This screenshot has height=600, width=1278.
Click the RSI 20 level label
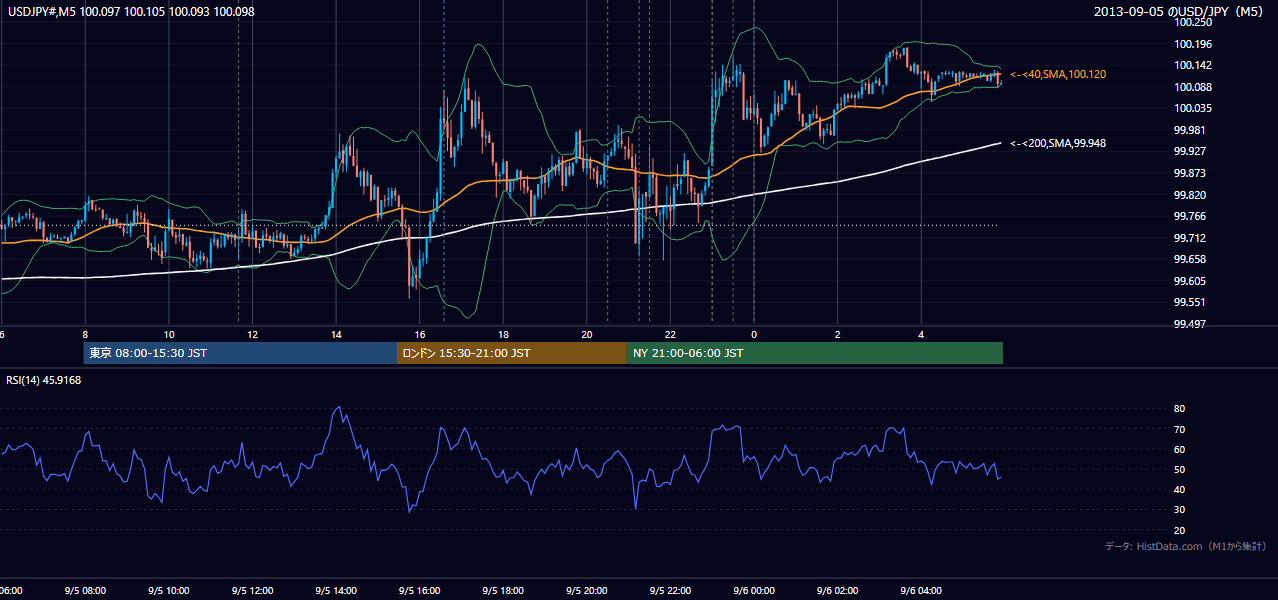tap(1180, 530)
